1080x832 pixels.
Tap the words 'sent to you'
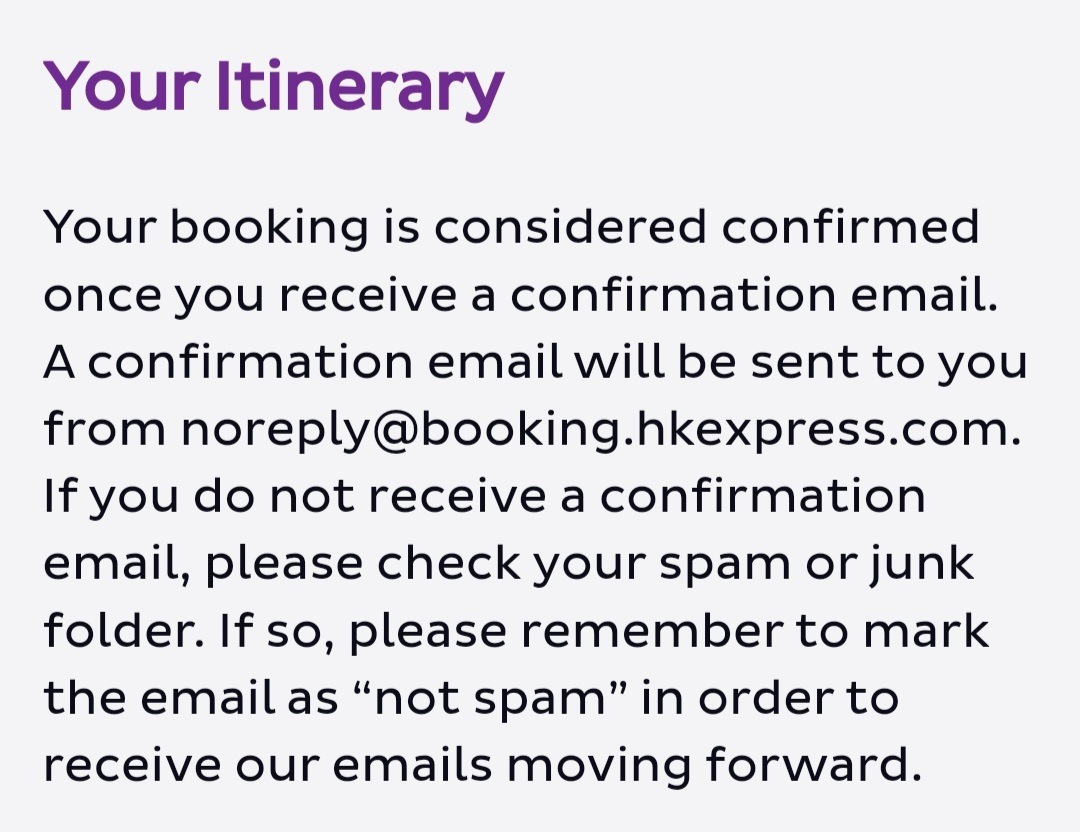889,364
